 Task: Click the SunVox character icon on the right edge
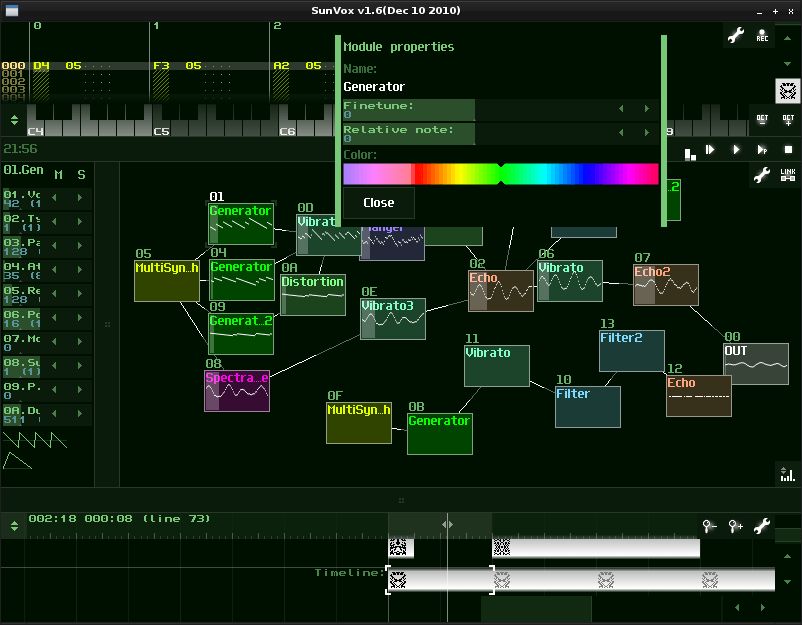point(788,90)
